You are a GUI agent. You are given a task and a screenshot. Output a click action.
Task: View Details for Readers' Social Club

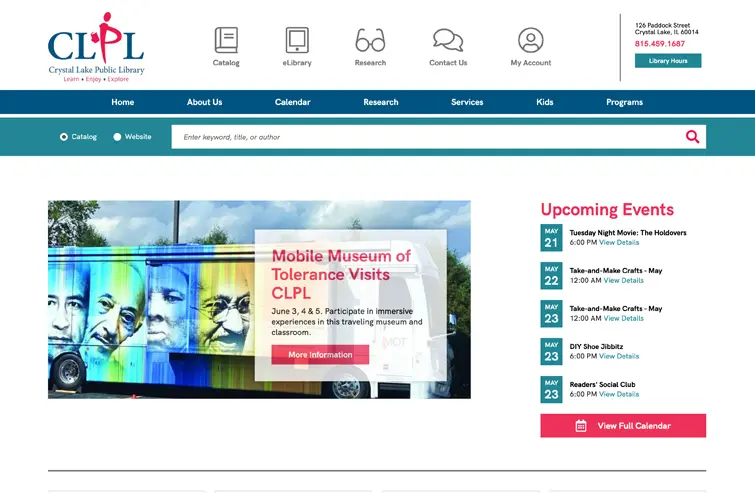tap(619, 394)
